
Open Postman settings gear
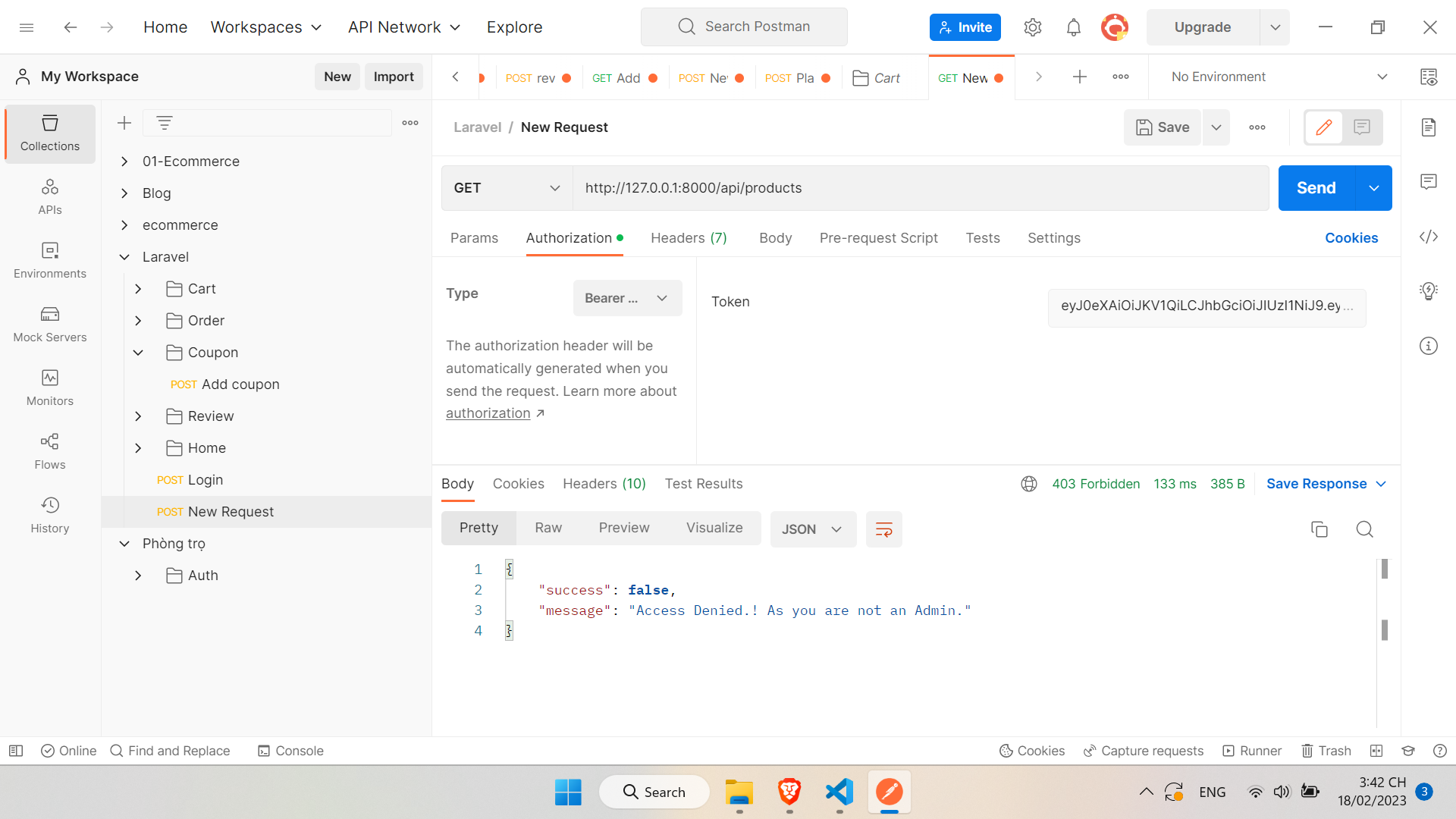[1032, 27]
